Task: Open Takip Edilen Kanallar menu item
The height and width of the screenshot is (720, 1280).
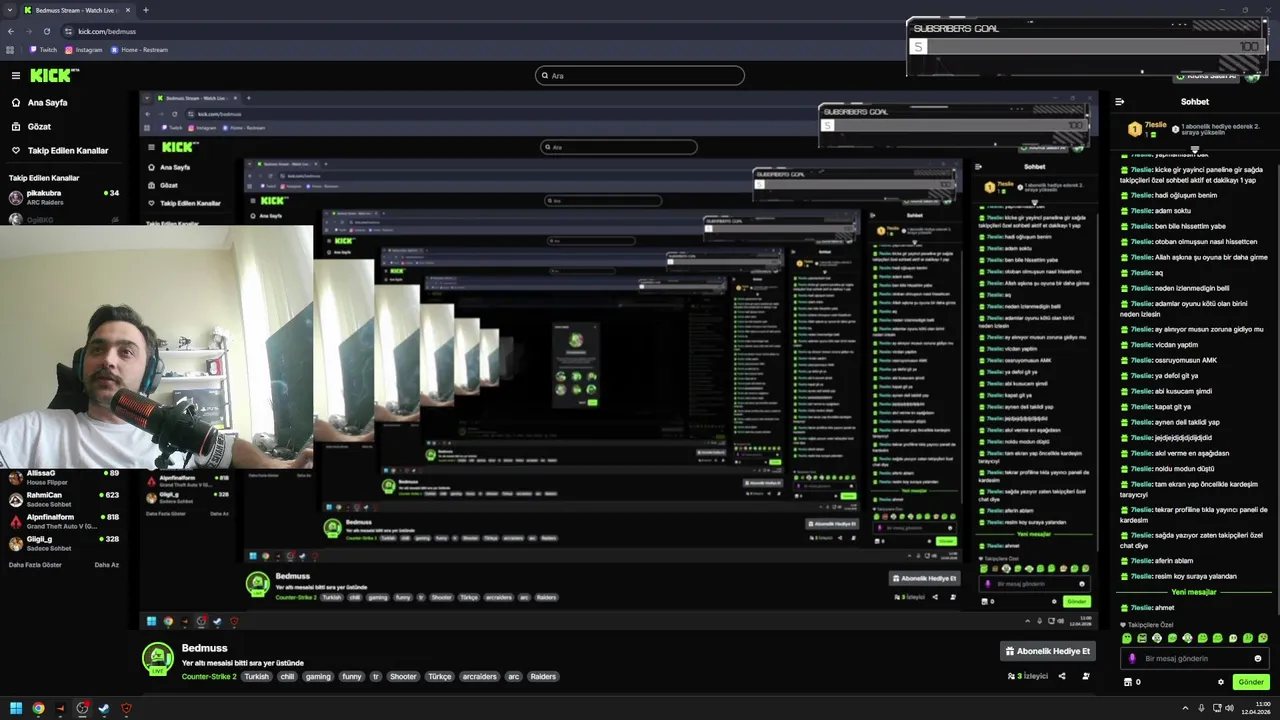Action: (60, 151)
